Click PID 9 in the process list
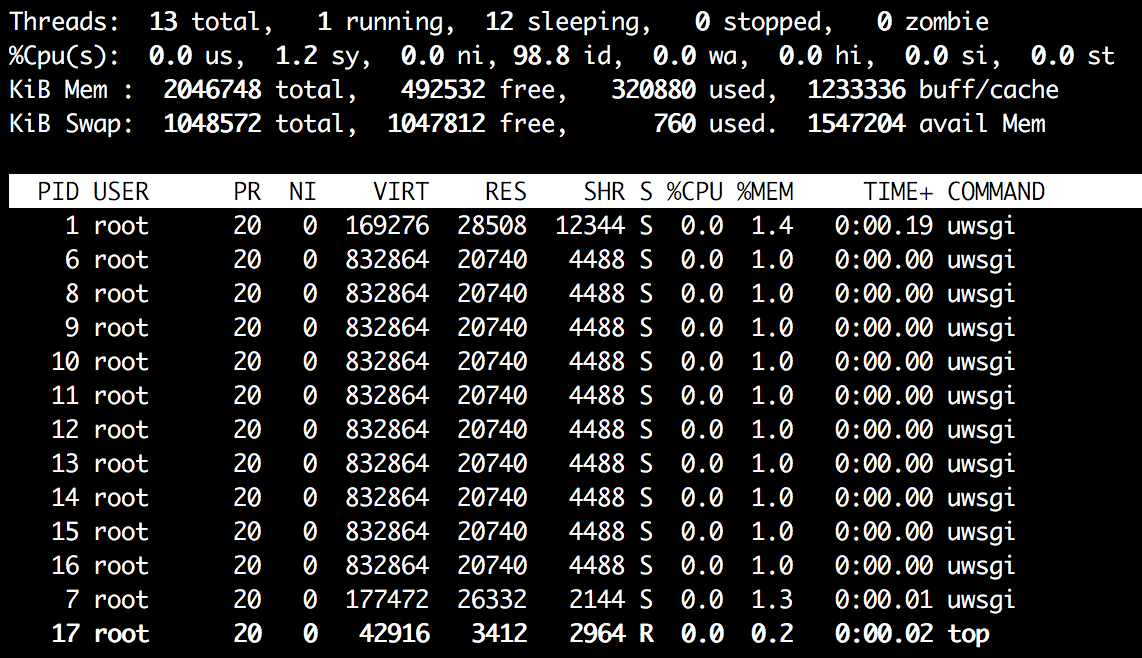The height and width of the screenshot is (658, 1142). (71, 327)
